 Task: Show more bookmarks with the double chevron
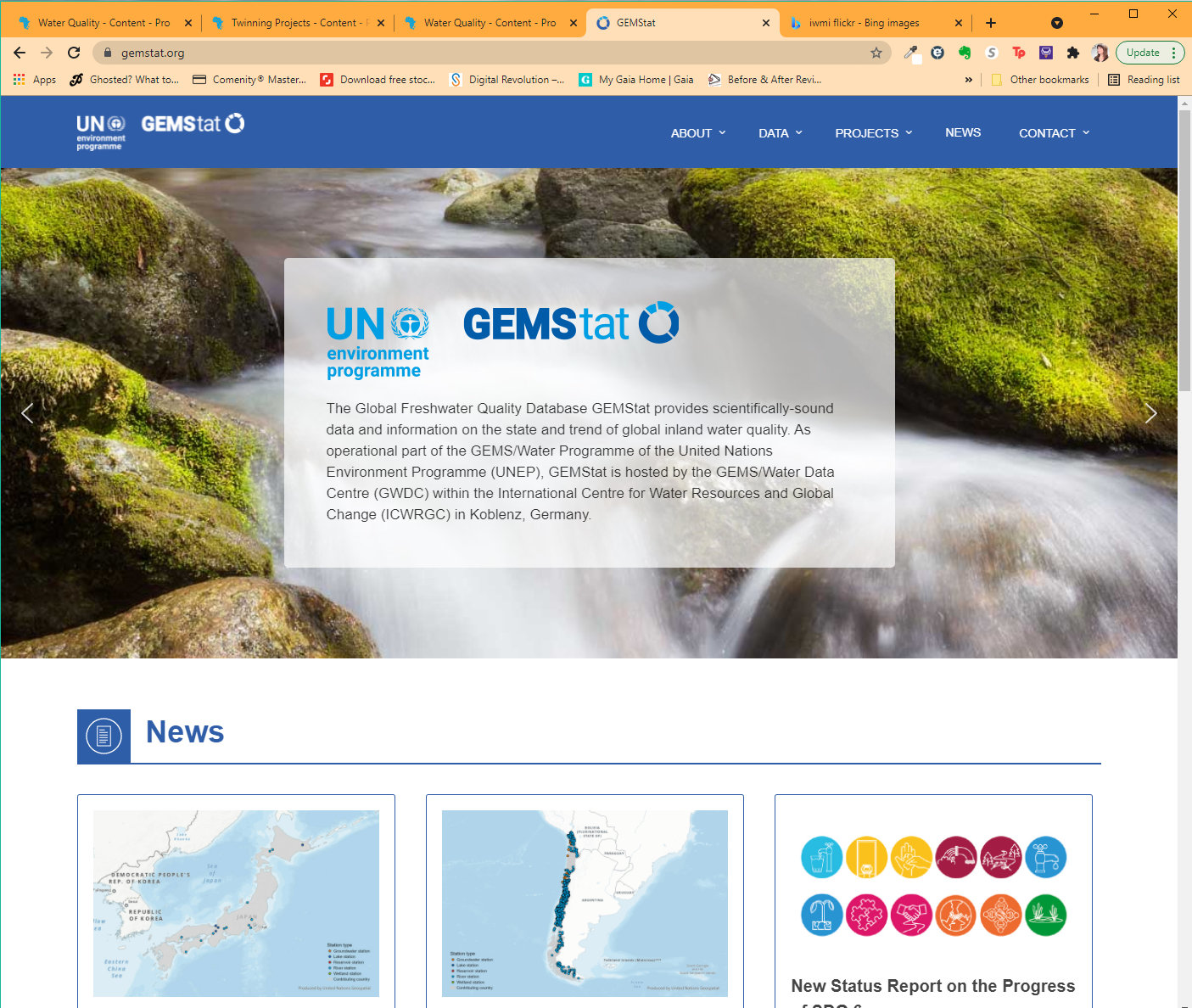pos(969,80)
